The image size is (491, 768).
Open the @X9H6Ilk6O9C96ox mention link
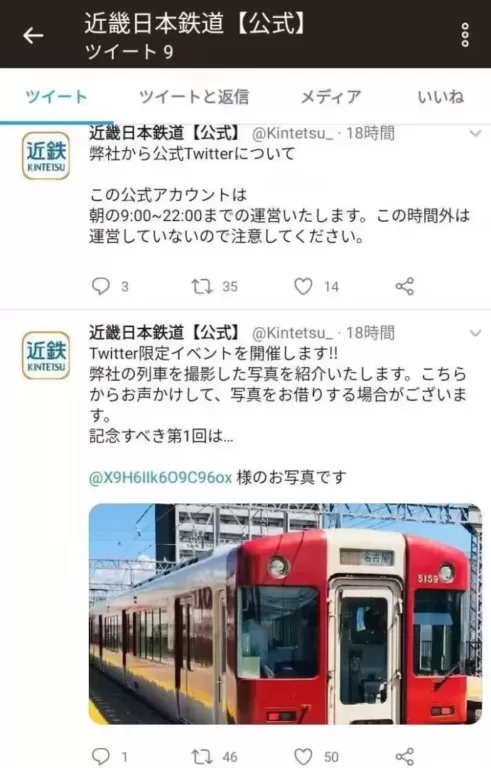click(x=160, y=477)
